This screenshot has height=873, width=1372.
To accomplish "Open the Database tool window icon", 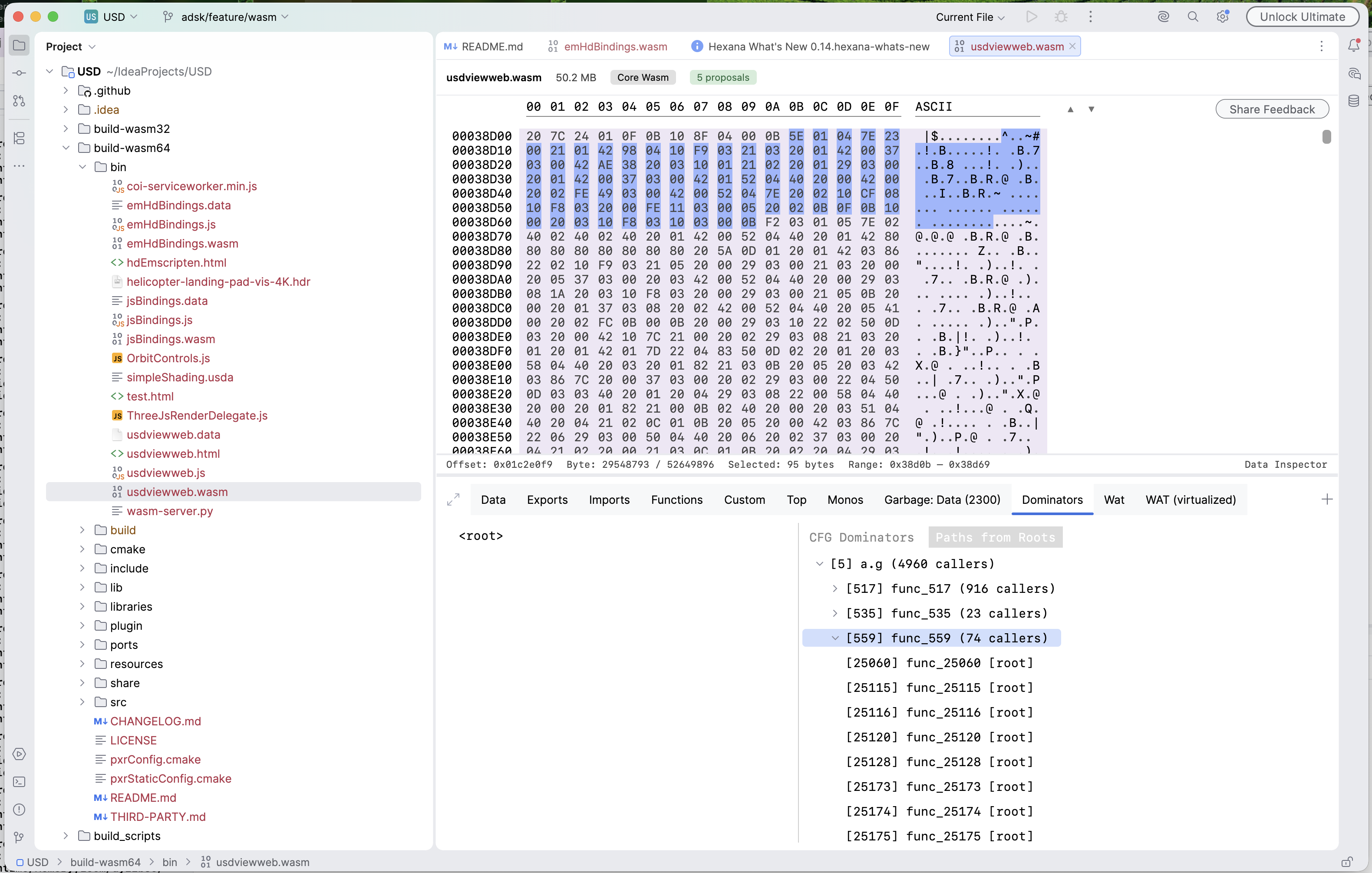I will tap(1354, 101).
